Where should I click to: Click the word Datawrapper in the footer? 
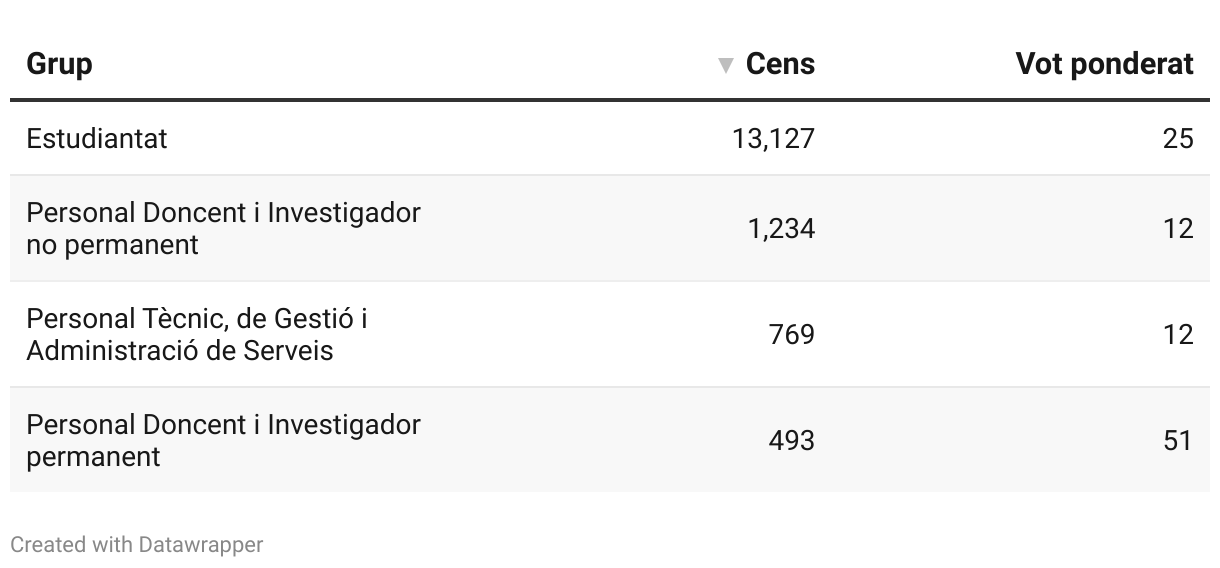pyautogui.click(x=201, y=545)
